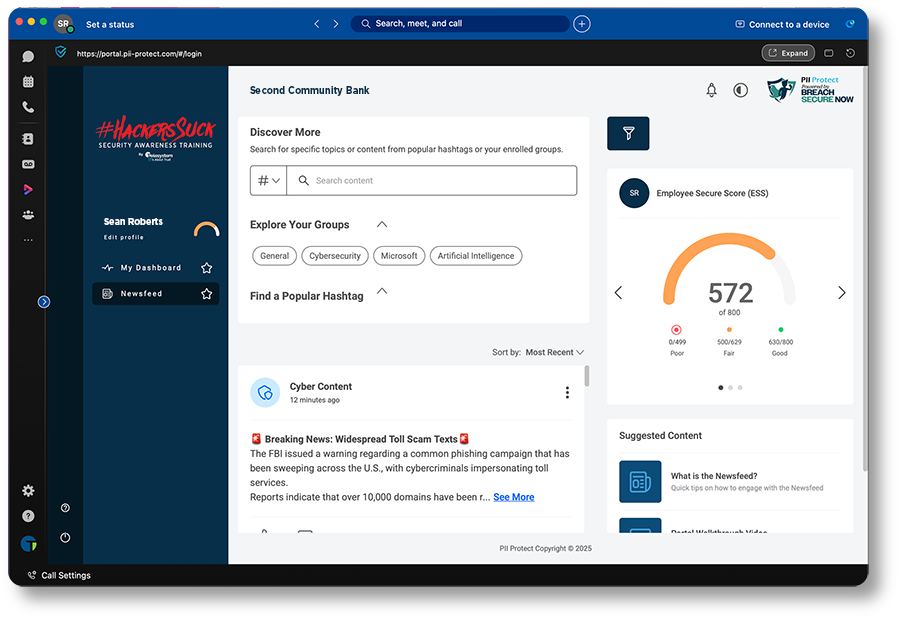
Task: Click the Search, meet, and call bar
Action: pos(460,24)
